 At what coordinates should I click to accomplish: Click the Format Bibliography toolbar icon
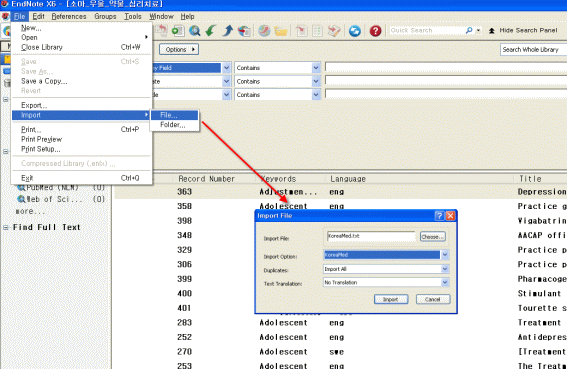coord(317,31)
